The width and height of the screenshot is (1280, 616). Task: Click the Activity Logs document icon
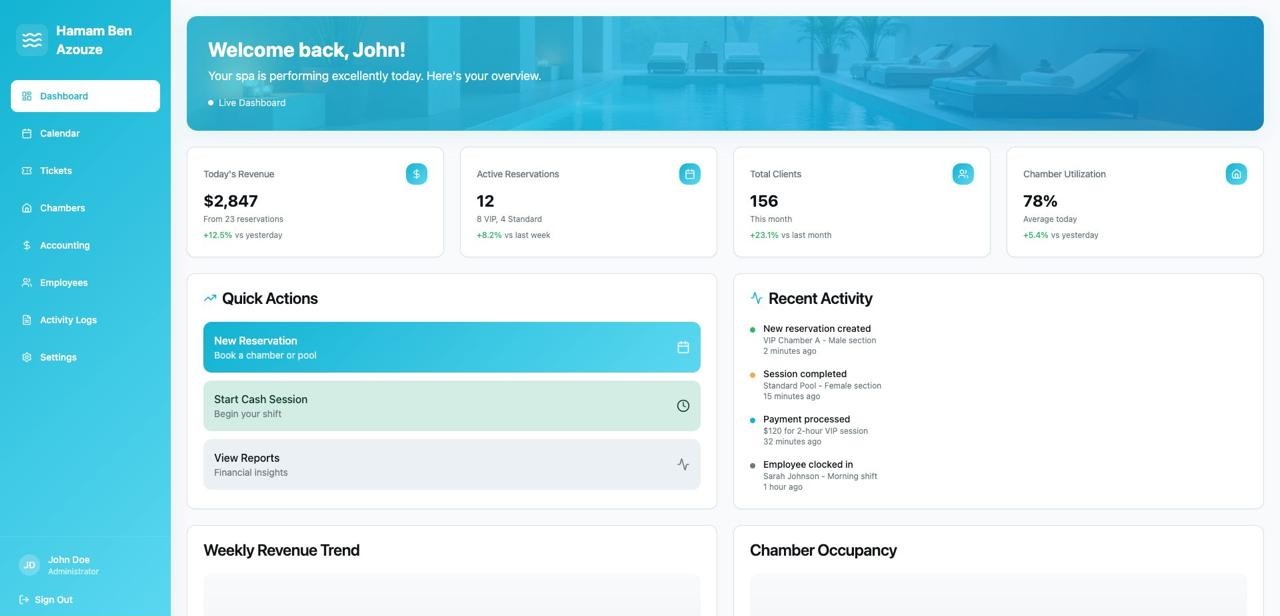(27, 320)
